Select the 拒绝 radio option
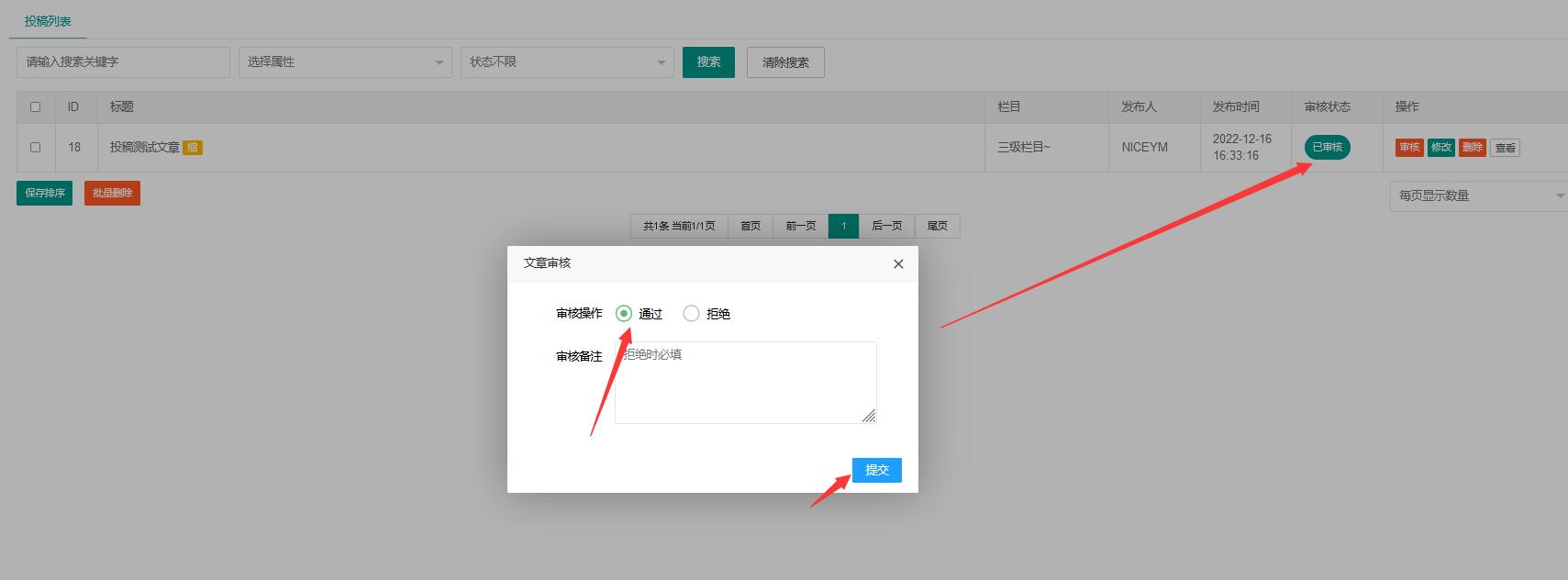Viewport: 1568px width, 580px height. pos(692,314)
